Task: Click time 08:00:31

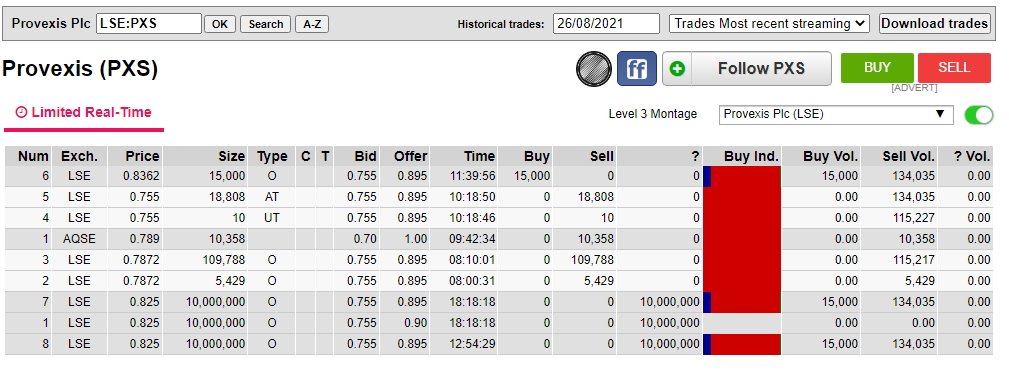Action: click(472, 281)
